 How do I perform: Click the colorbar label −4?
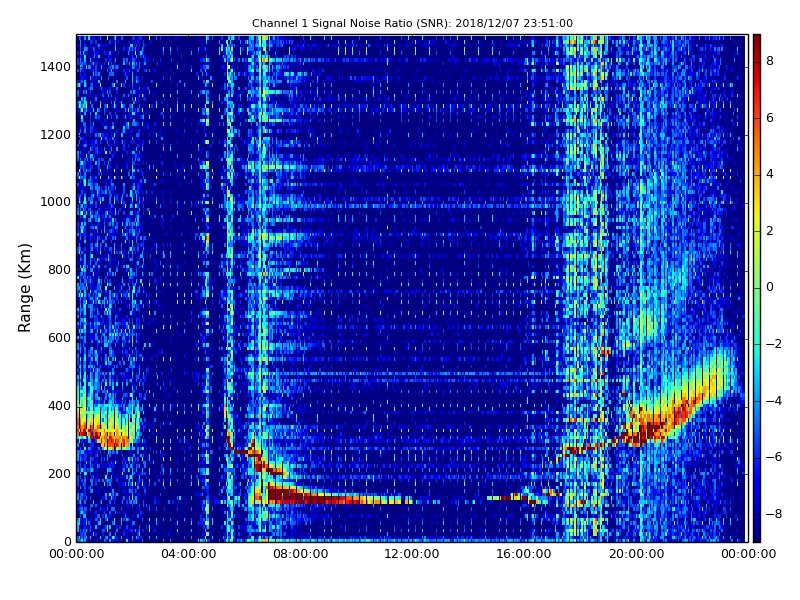coord(774,401)
